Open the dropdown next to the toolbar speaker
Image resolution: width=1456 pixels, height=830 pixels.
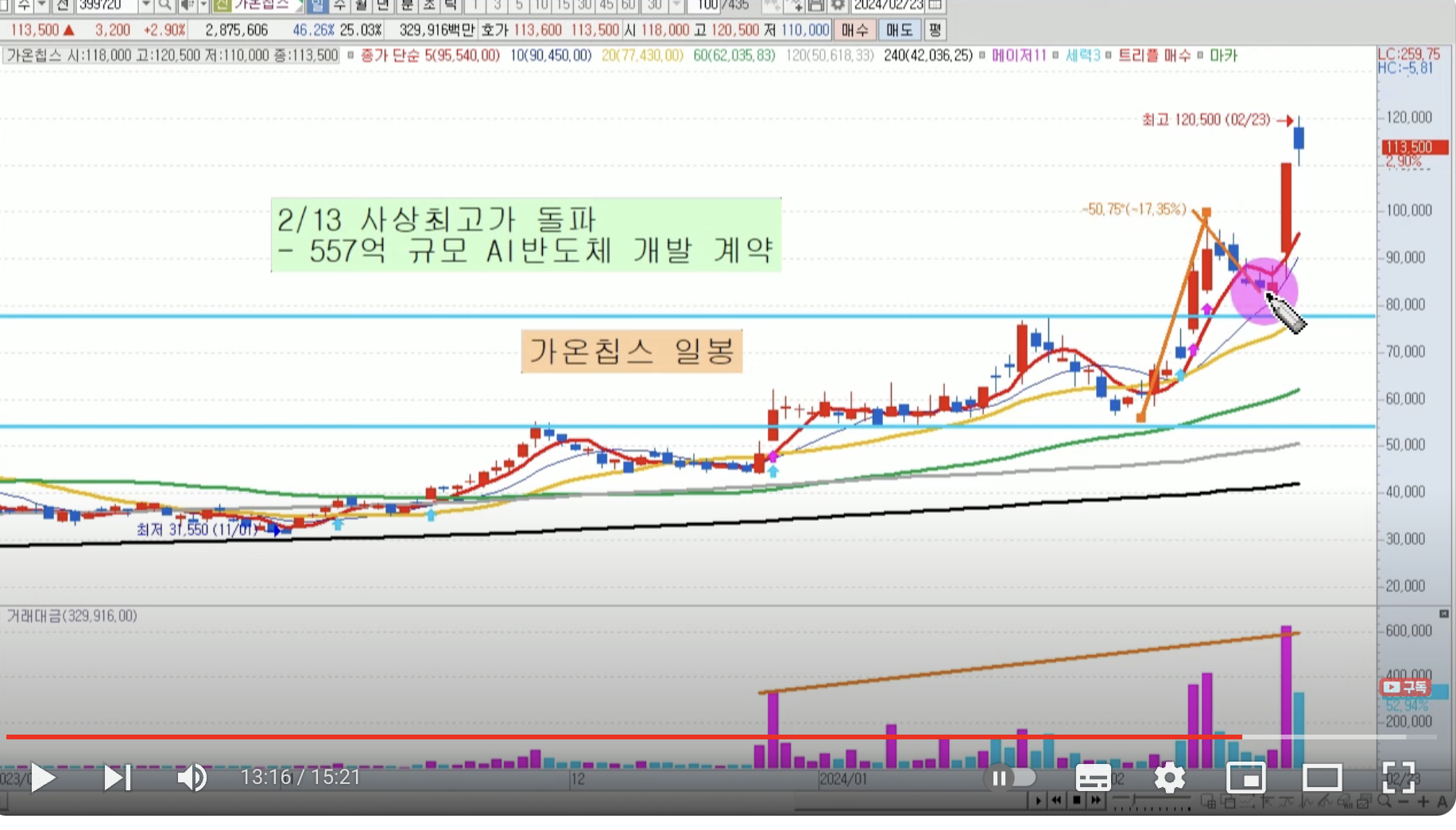tap(203, 6)
